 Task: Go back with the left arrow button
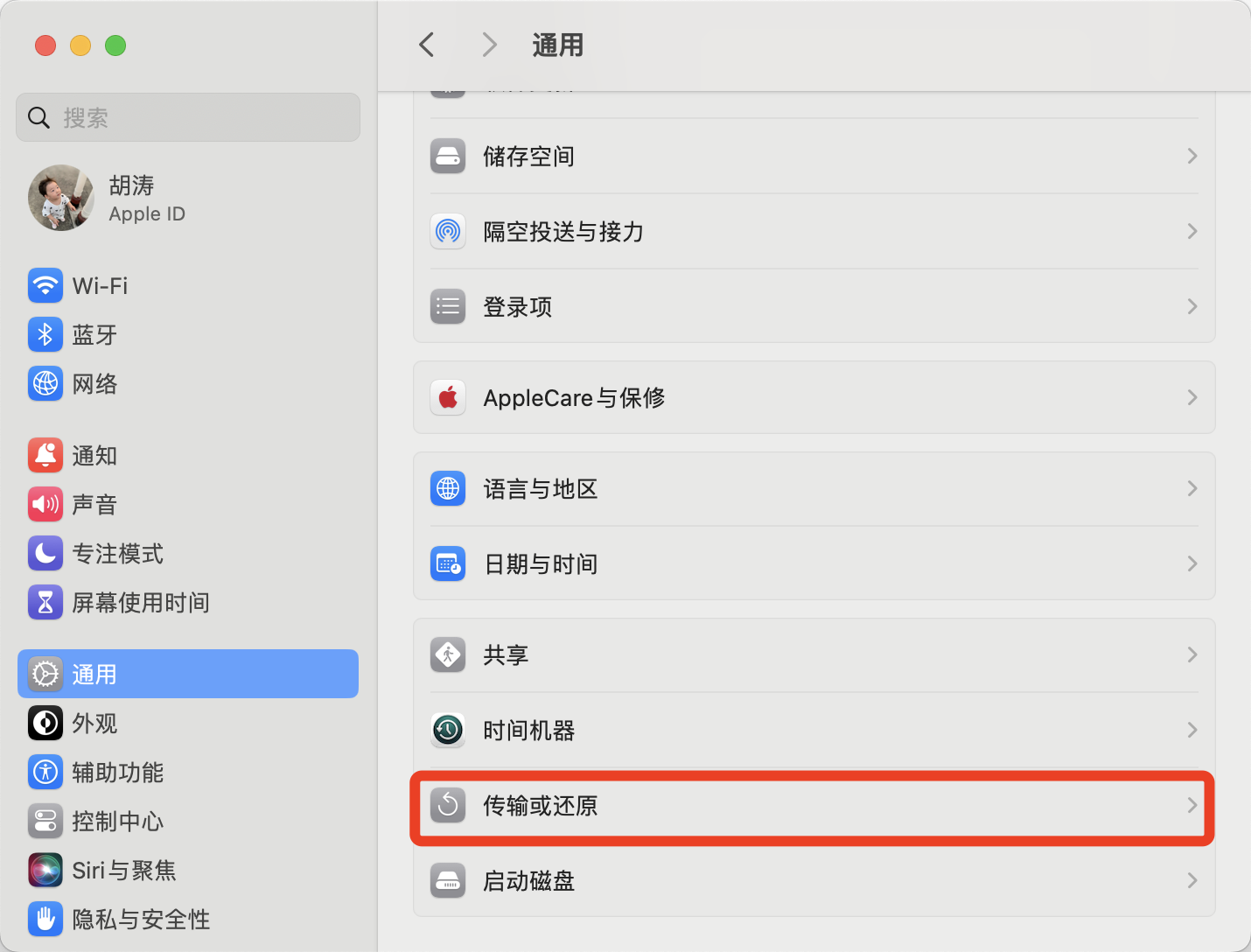[427, 45]
